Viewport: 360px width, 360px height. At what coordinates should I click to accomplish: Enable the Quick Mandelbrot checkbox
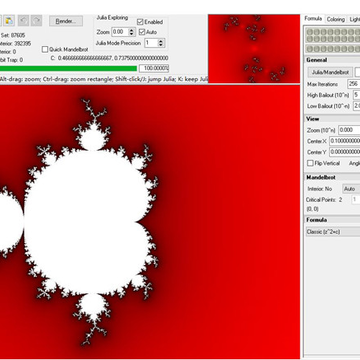click(45, 49)
